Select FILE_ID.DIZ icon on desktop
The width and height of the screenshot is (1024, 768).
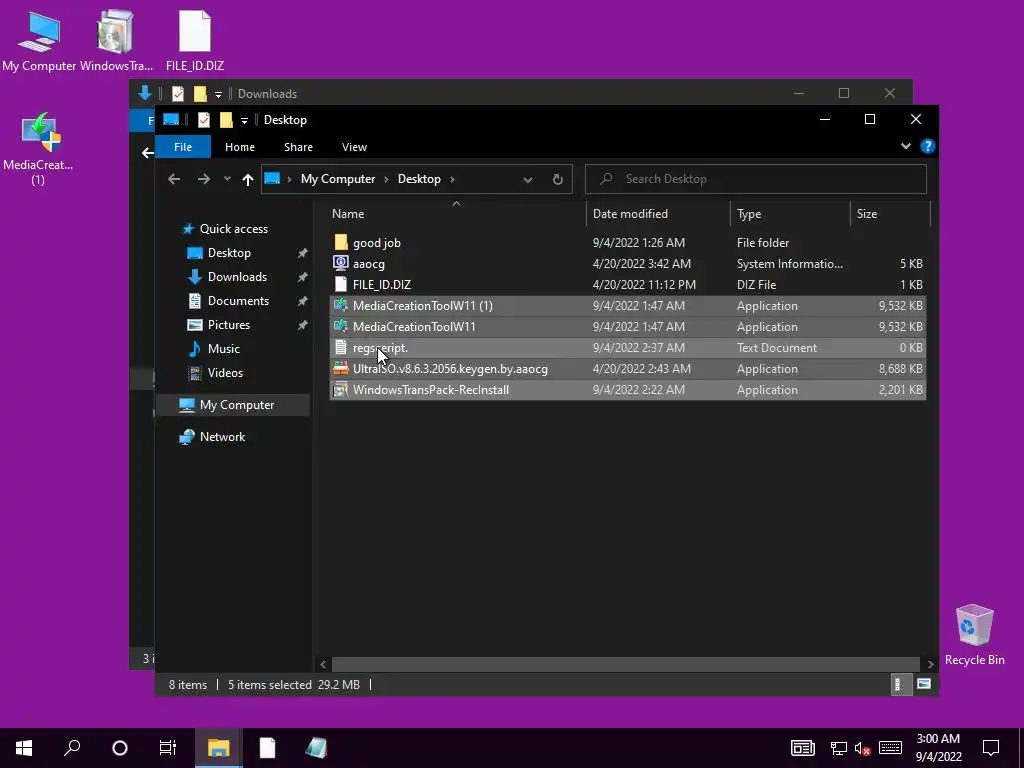point(195,40)
